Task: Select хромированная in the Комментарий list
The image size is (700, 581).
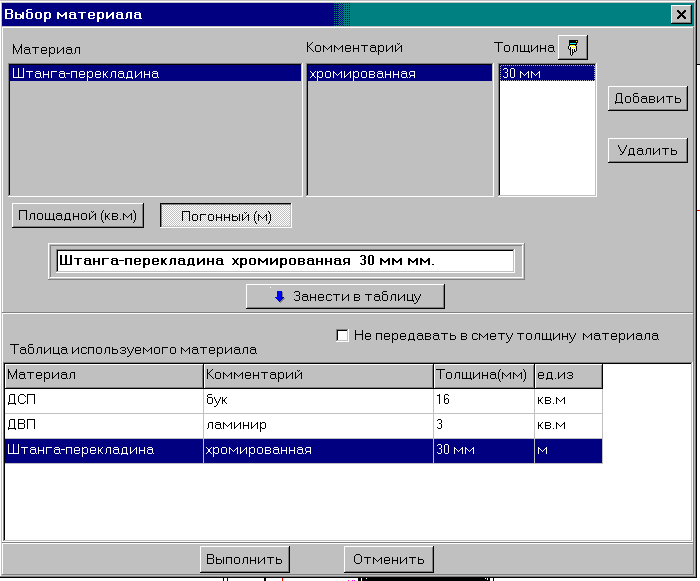Action: [400, 73]
